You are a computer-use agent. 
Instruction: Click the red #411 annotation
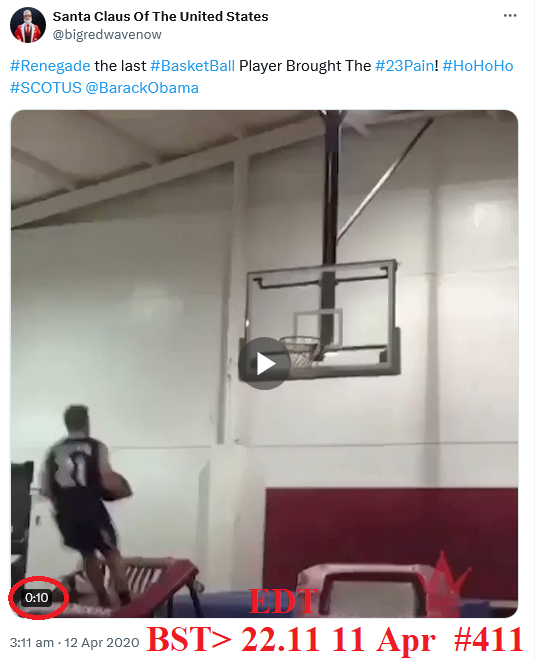pos(489,640)
